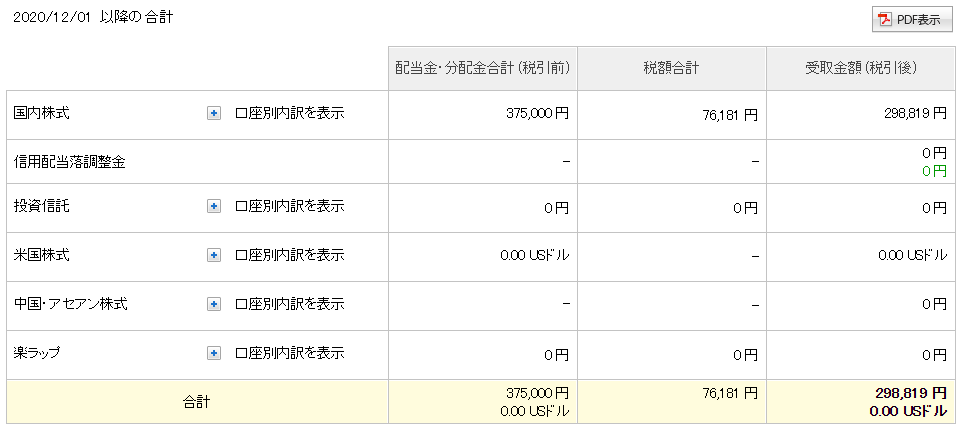Select the 税額合計 column header
This screenshot has height=439, width=969.
click(671, 68)
